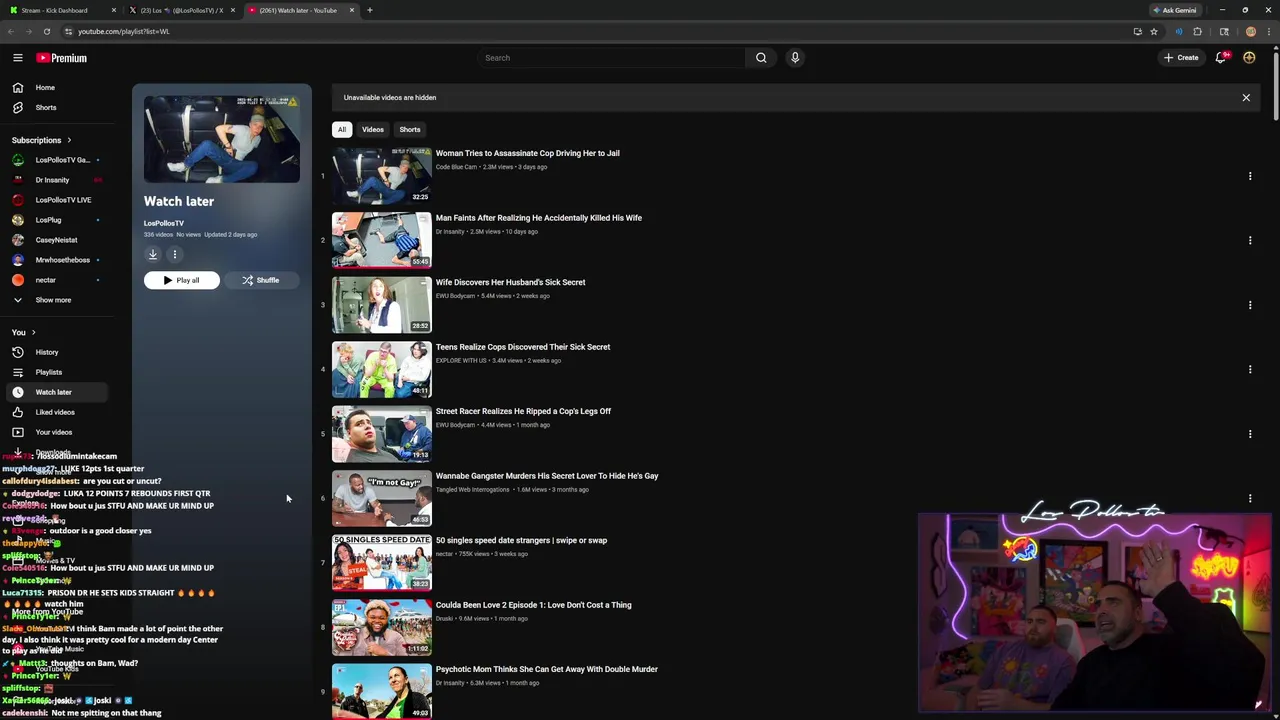1280x720 pixels.
Task: Bookmark this page with the star icon
Action: 1153,31
